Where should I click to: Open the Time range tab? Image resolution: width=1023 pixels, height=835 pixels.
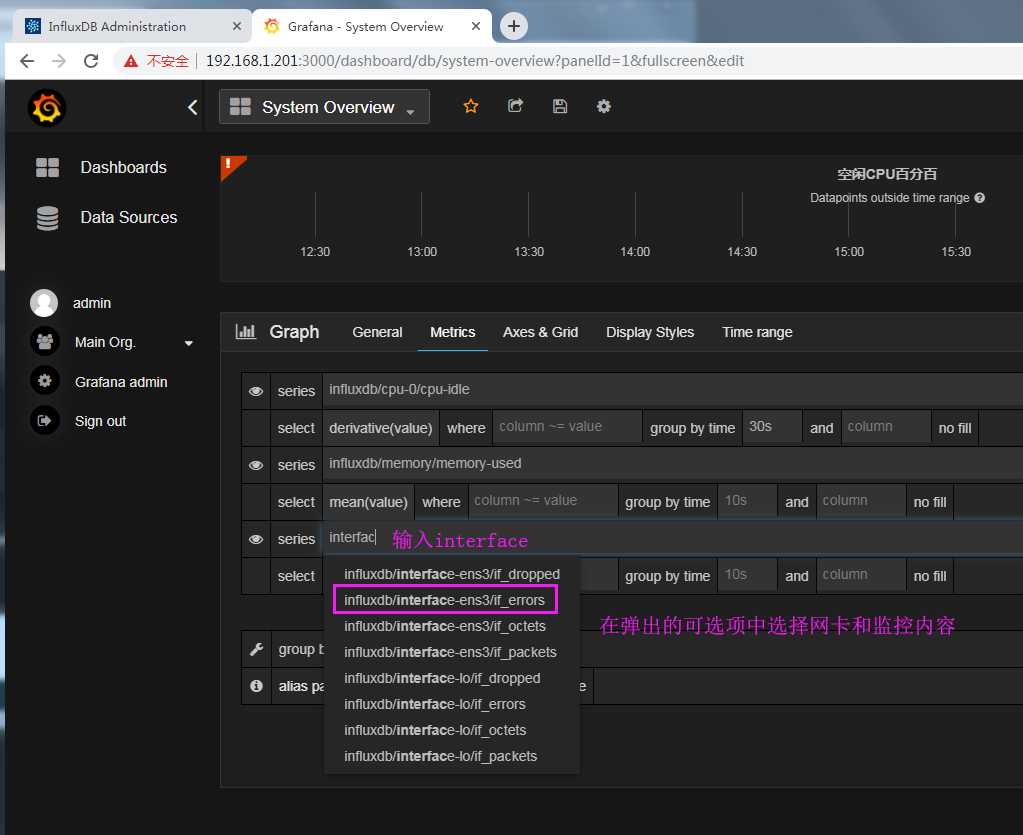pos(757,332)
